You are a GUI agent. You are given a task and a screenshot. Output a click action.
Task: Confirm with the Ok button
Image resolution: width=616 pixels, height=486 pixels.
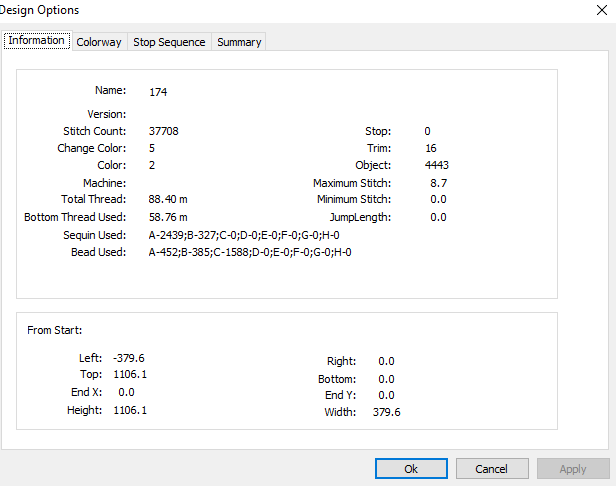click(411, 469)
